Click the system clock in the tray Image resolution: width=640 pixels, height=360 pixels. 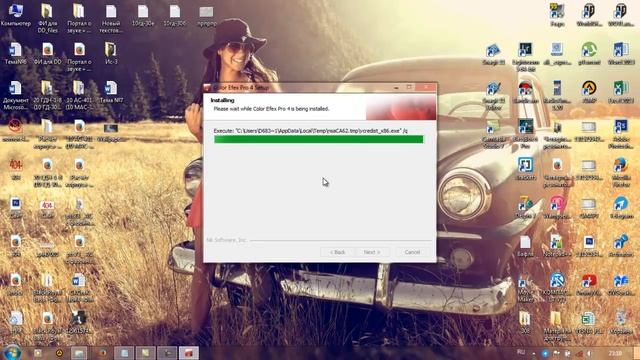[x=616, y=353]
